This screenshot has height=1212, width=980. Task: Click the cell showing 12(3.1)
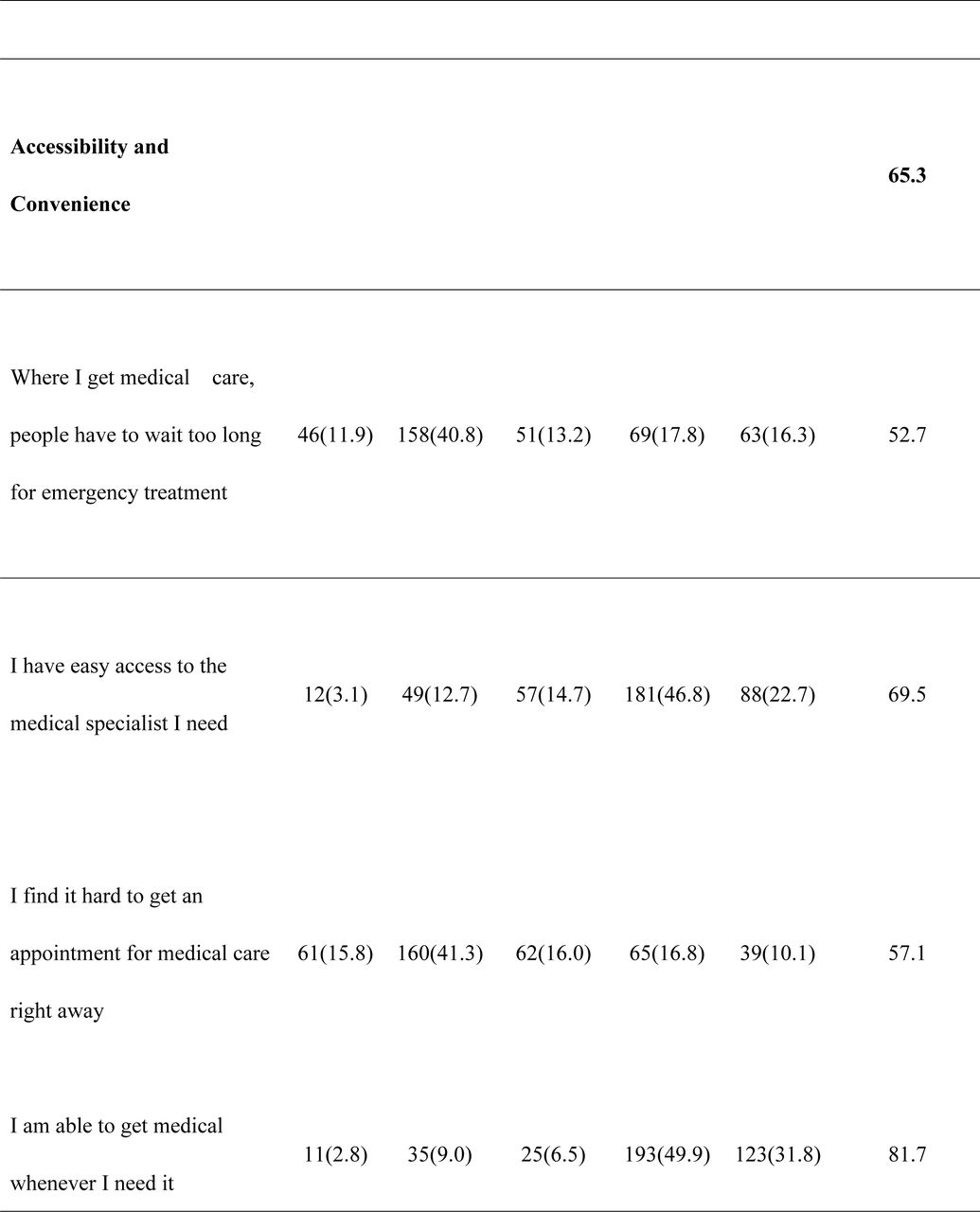[331, 695]
